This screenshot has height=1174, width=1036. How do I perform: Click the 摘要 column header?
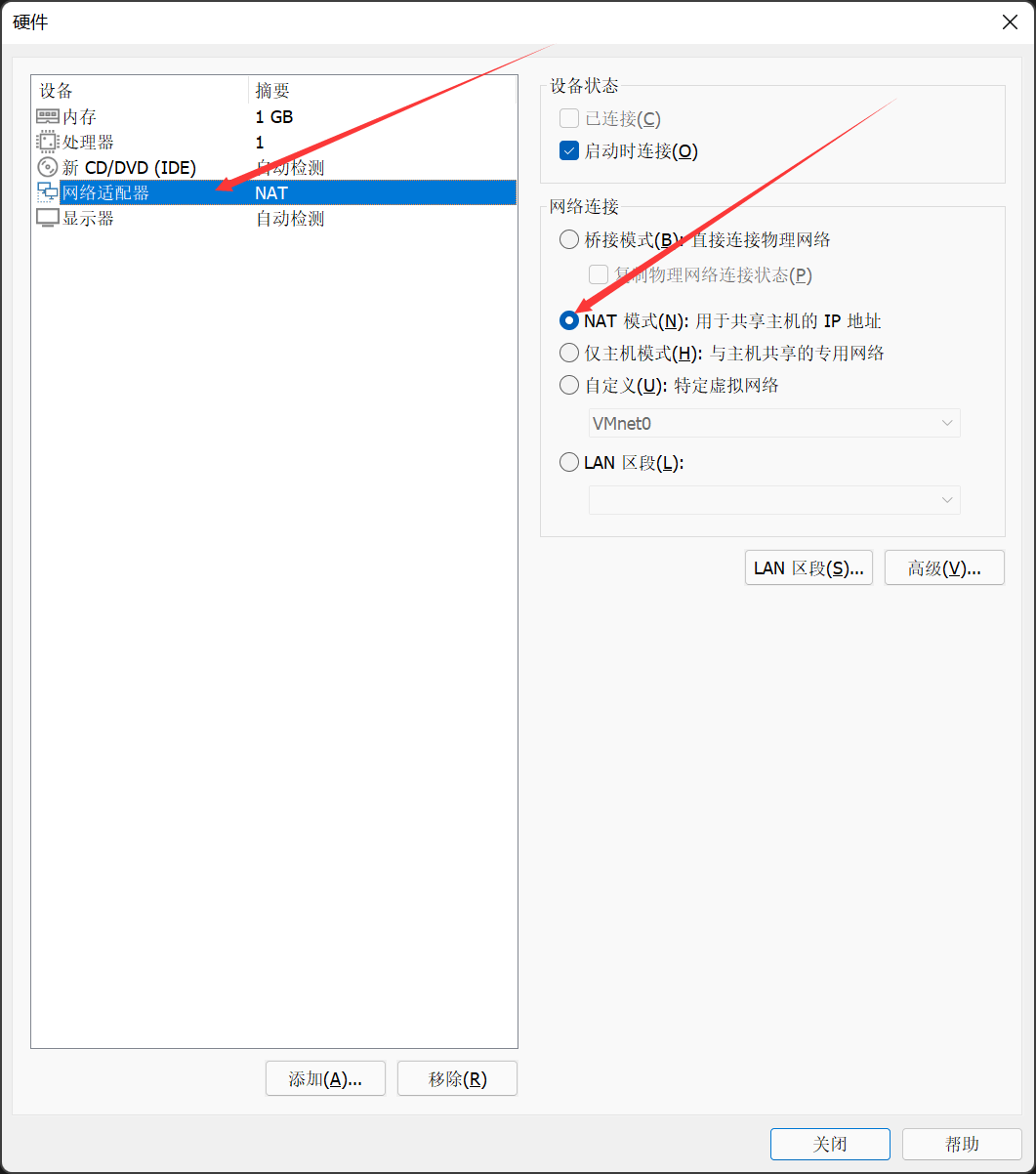pyautogui.click(x=383, y=91)
